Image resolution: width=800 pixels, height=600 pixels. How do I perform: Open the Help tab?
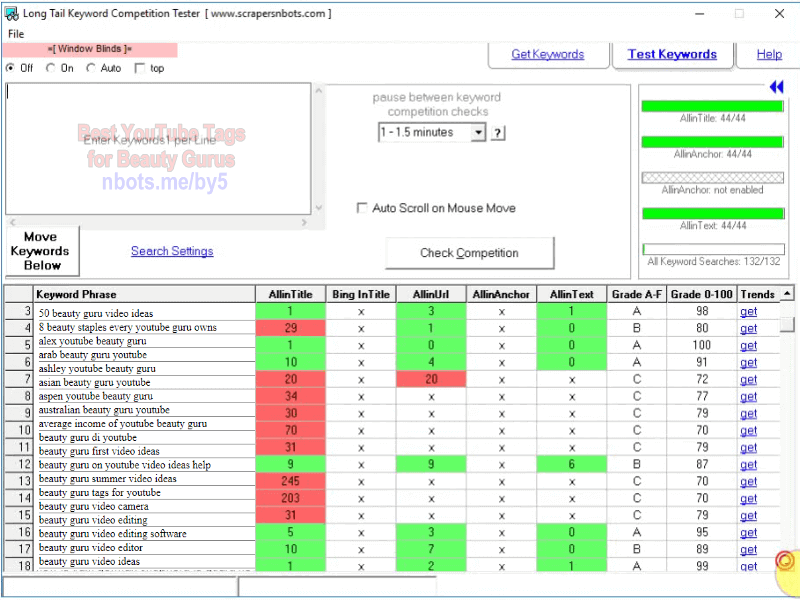[x=769, y=54]
